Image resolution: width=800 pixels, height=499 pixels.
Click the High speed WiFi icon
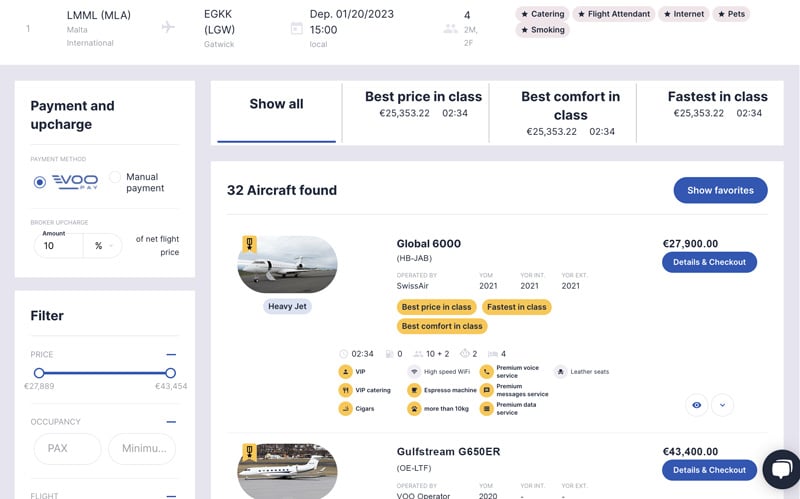click(x=414, y=372)
